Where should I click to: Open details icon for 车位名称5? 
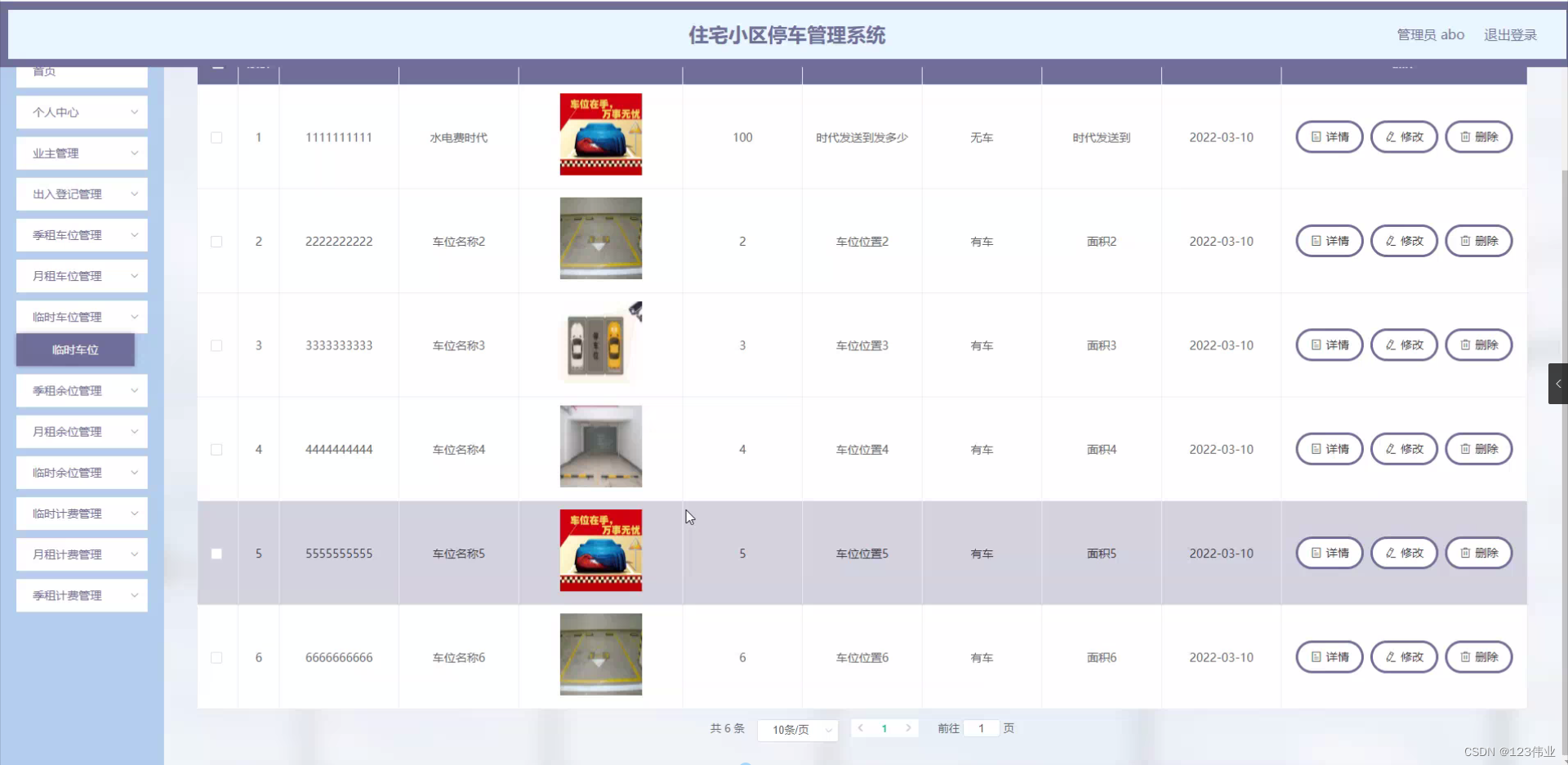pyautogui.click(x=1315, y=553)
